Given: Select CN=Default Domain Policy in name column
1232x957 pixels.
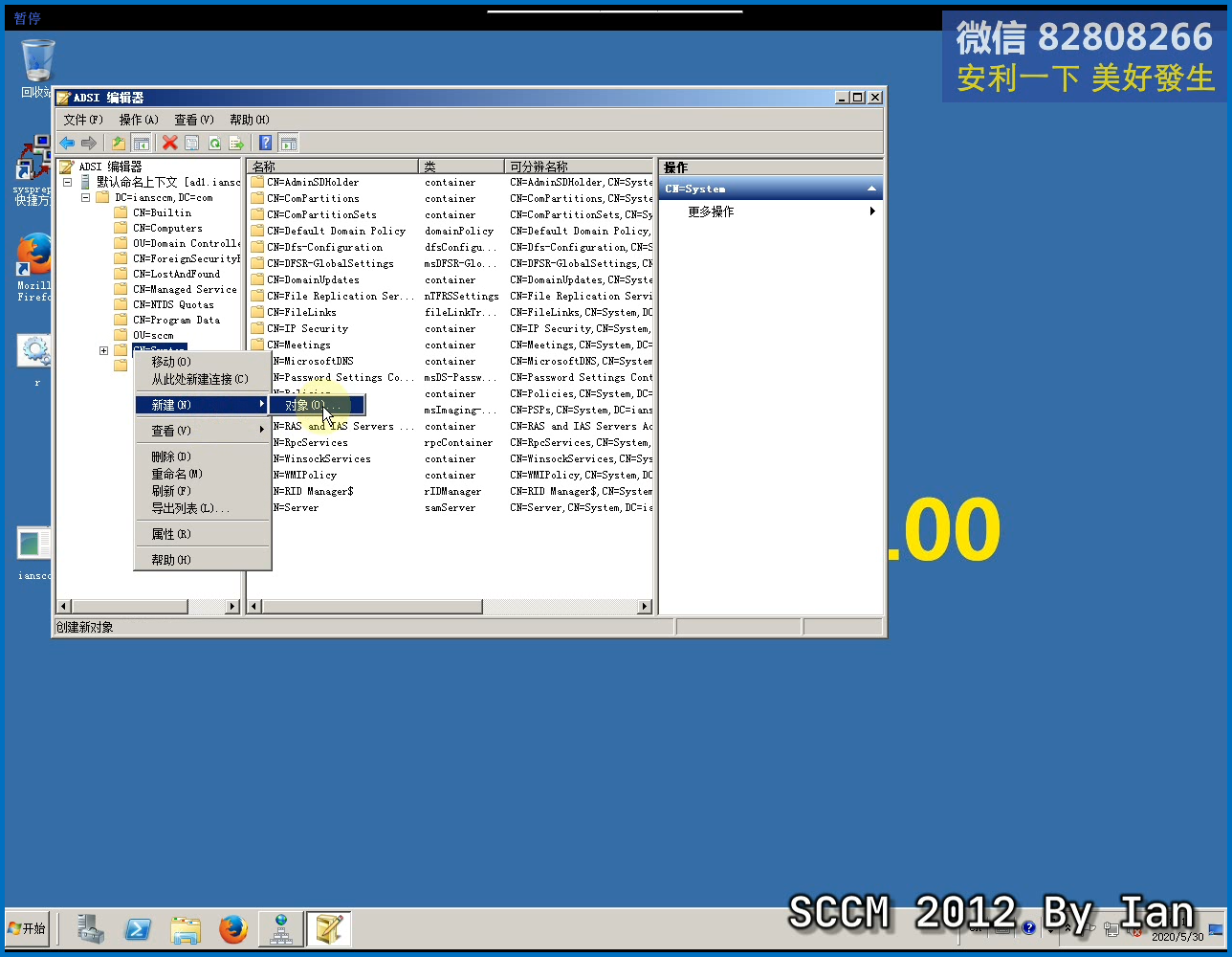Looking at the screenshot, I should [336, 231].
